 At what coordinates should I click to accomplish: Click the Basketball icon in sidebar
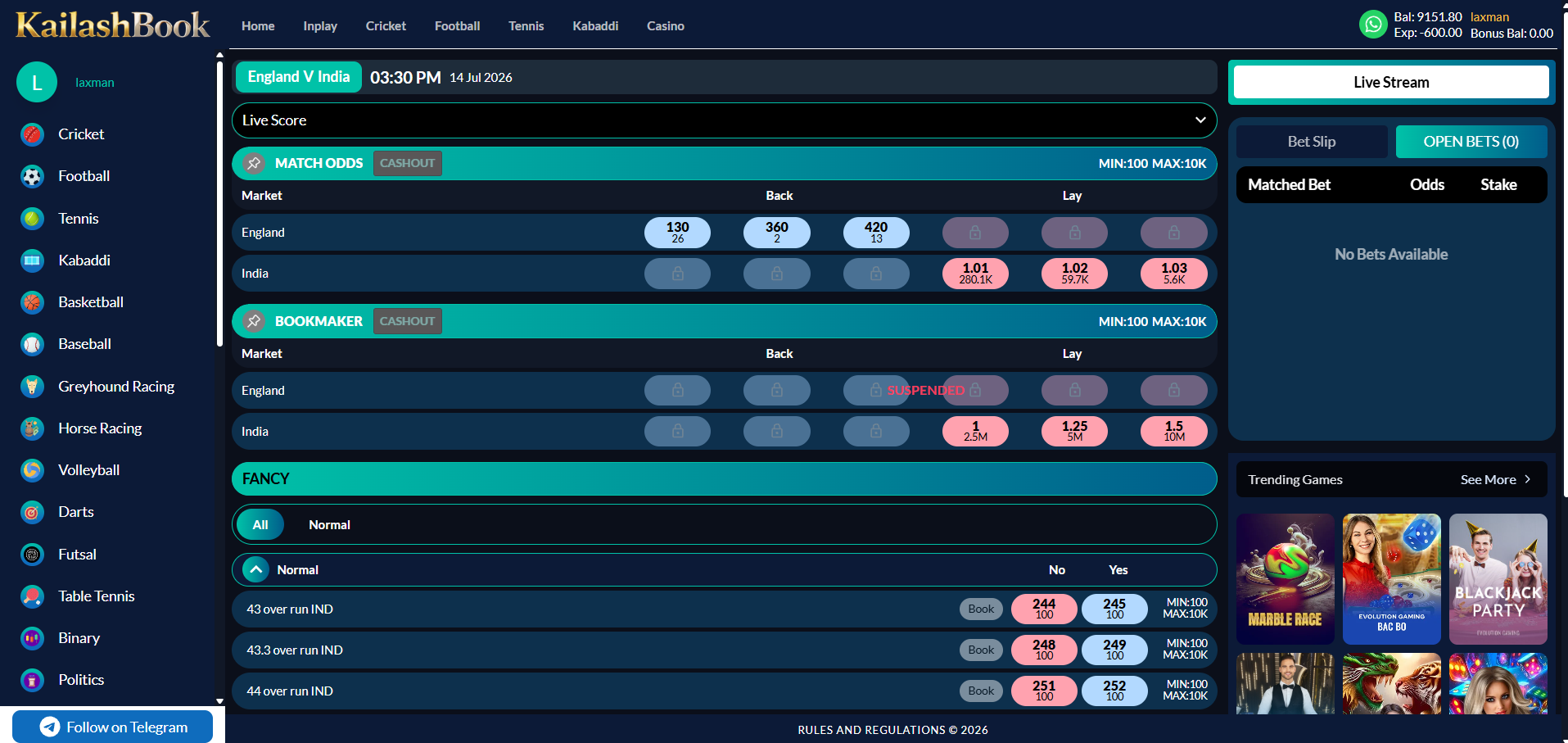[32, 302]
